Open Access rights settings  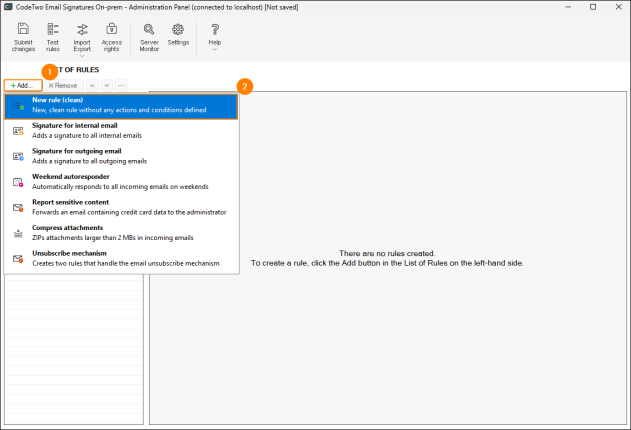(111, 37)
